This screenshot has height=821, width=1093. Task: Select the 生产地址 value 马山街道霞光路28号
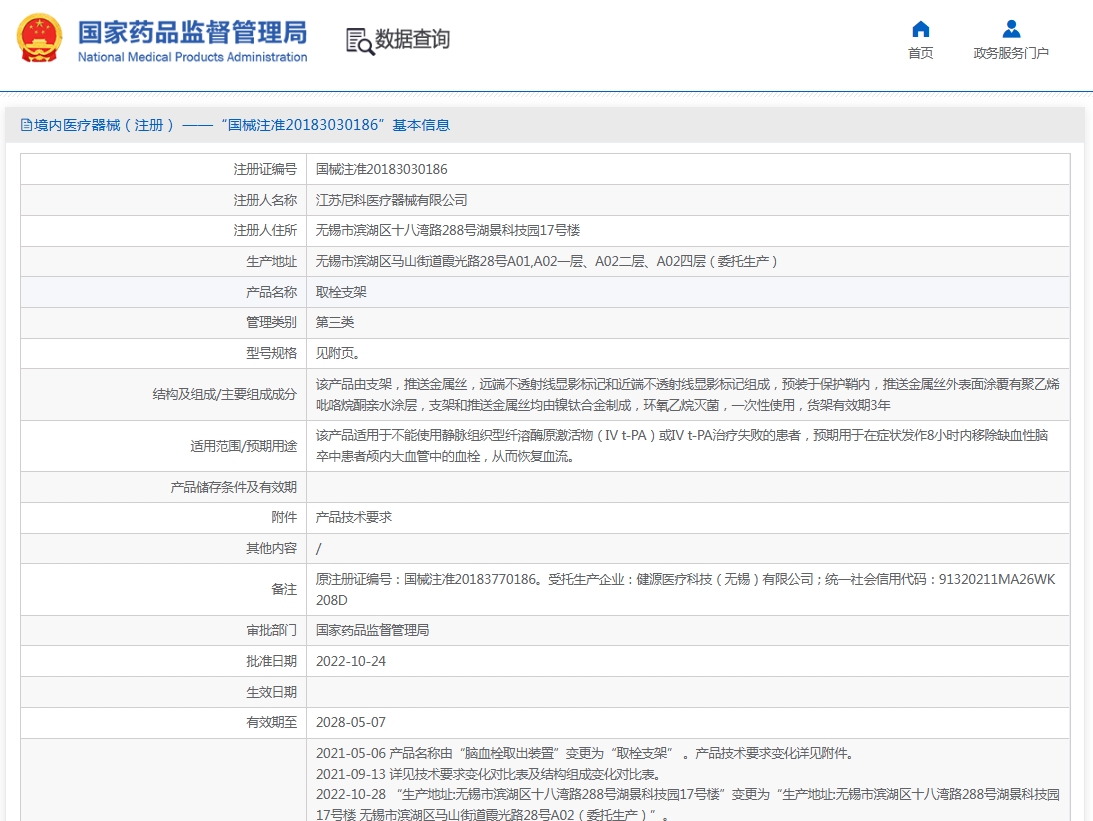click(x=546, y=261)
